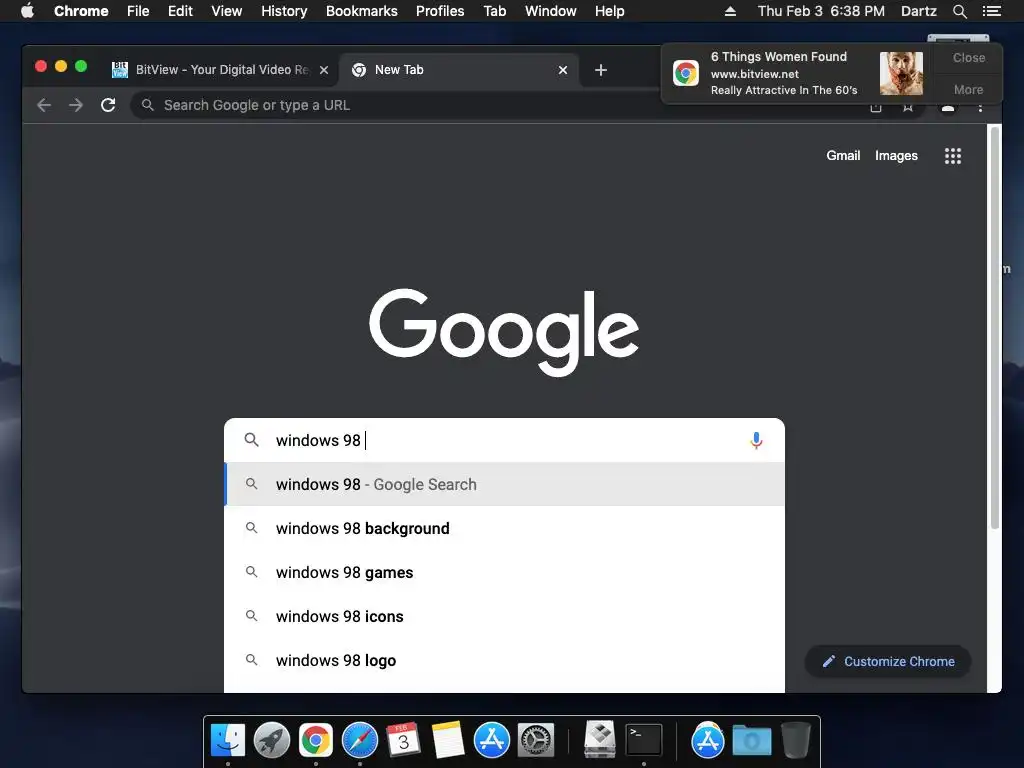Viewport: 1024px width, 768px height.
Task: Open Calendar from the Dock
Action: 404,741
